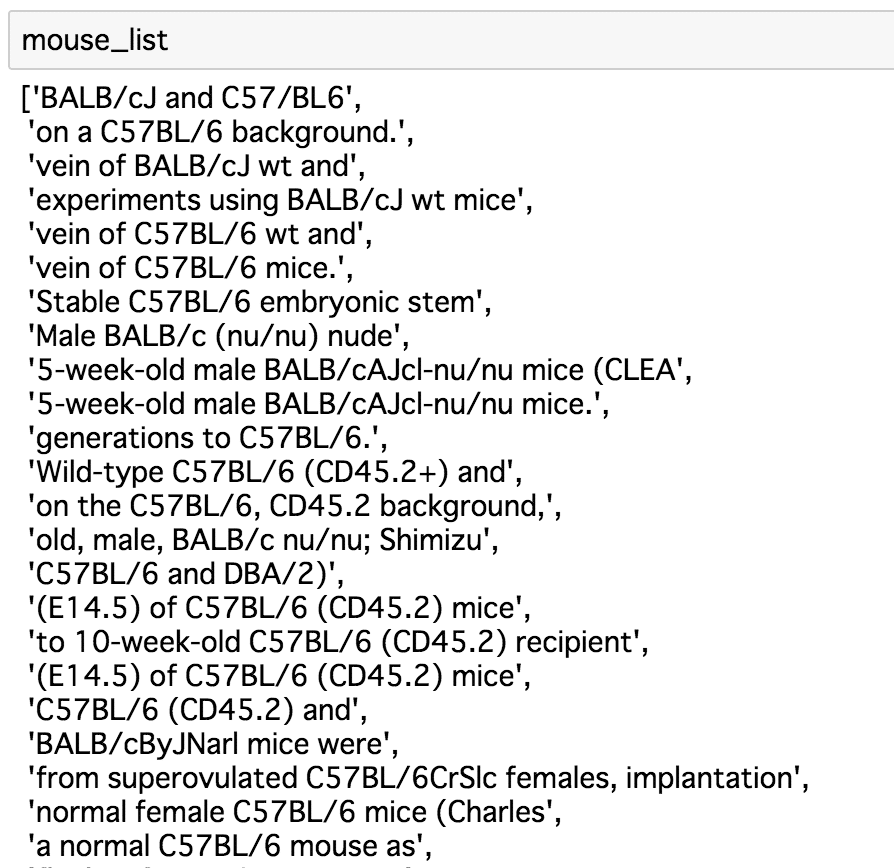This screenshot has height=868, width=894.
Task: Click 'Wild-type C57BL/6 (CD45.2+) and' line
Action: pos(275,472)
